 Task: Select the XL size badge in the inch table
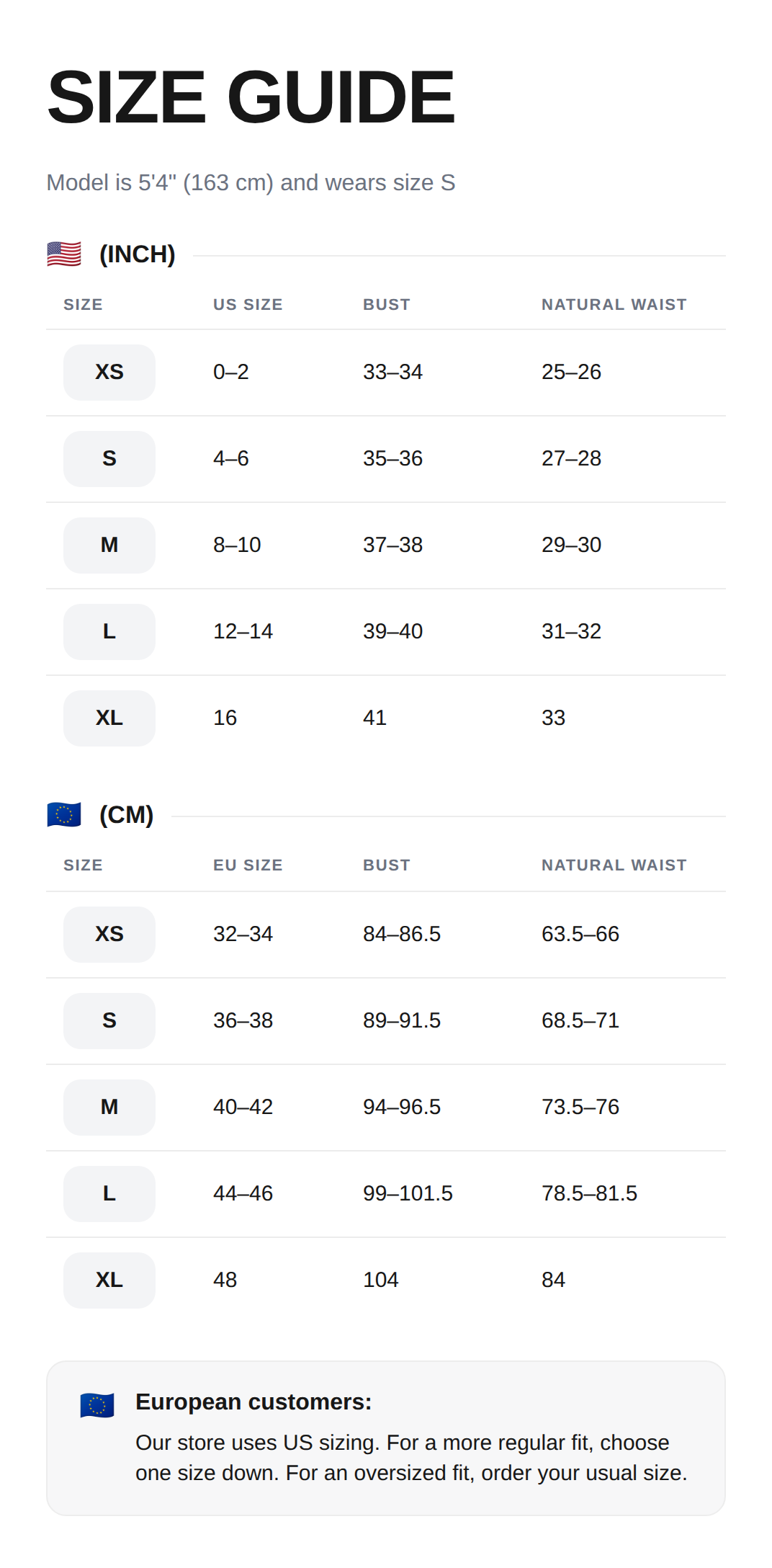[x=109, y=718]
